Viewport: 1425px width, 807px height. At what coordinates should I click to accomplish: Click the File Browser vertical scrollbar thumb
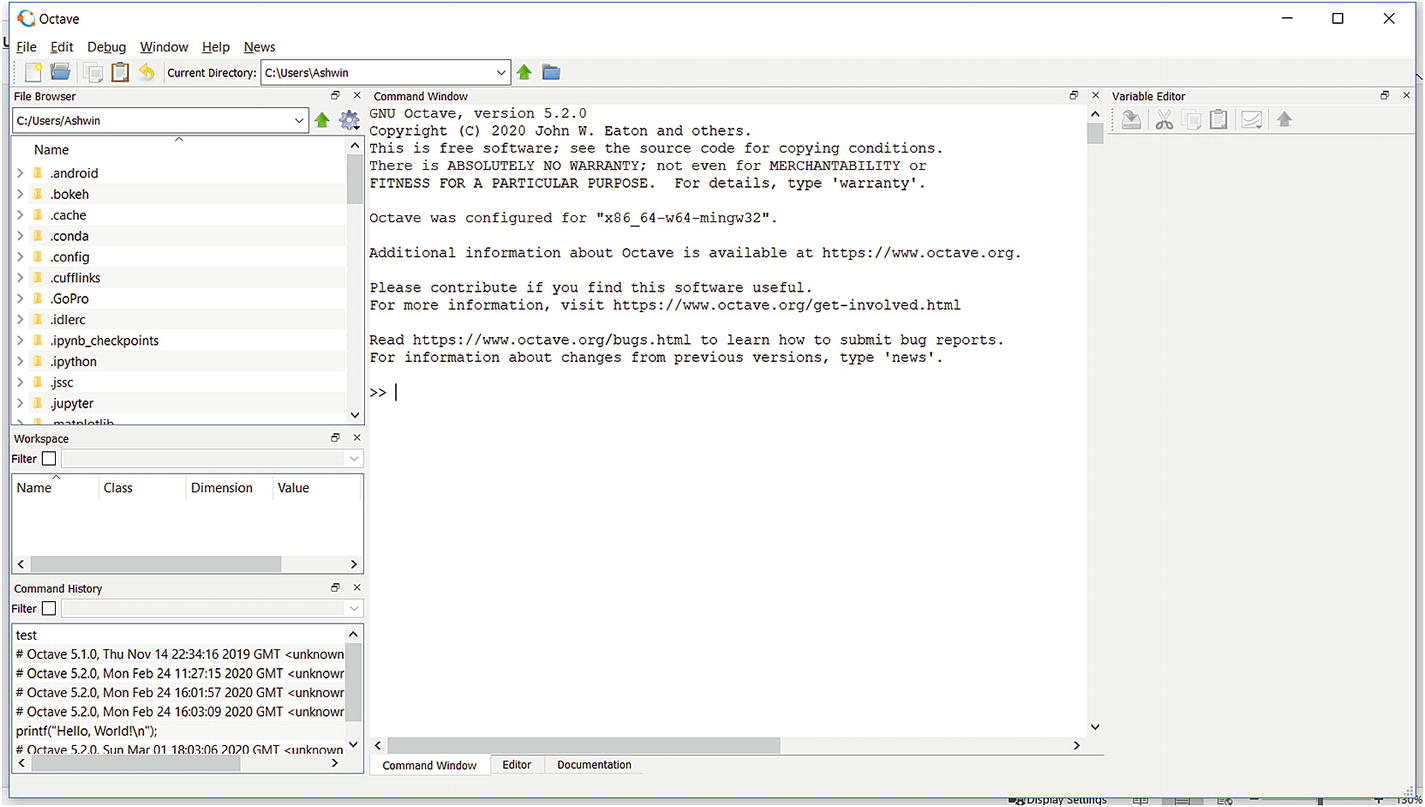(x=355, y=180)
